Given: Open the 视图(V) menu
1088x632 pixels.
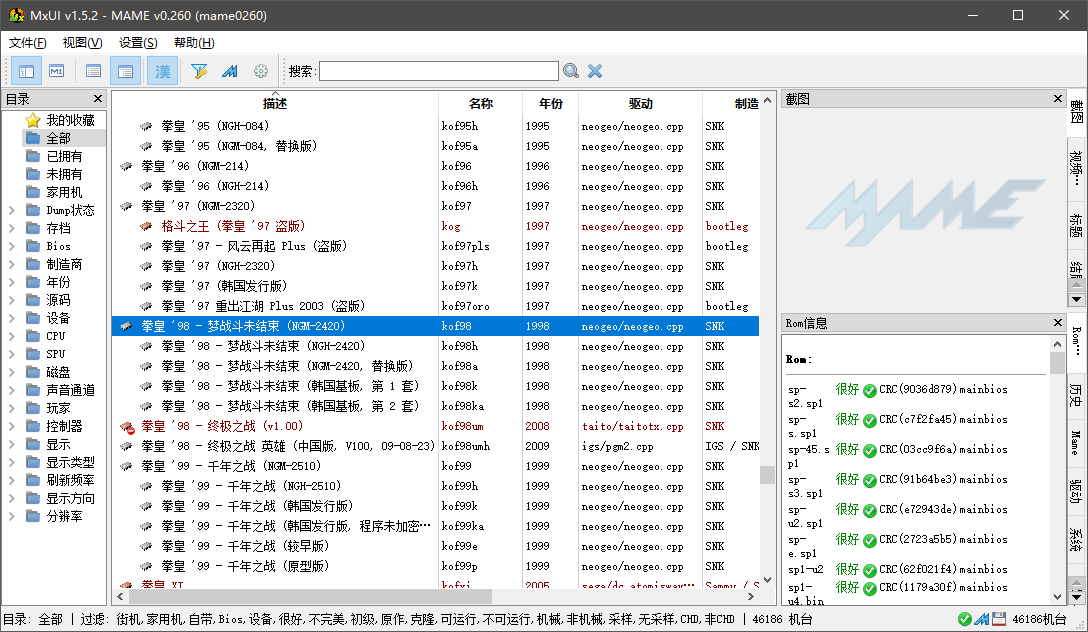Looking at the screenshot, I should (83, 43).
